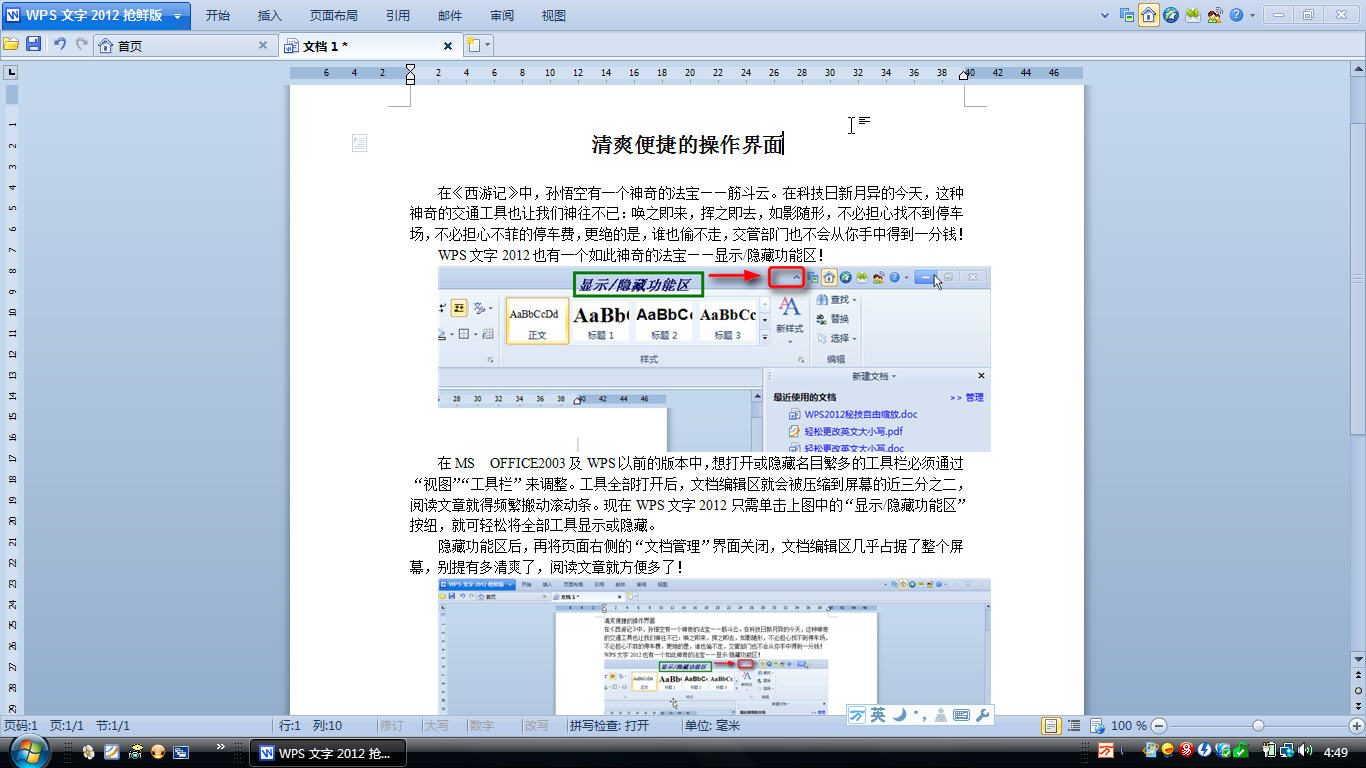Undo the last action
1366x768 pixels.
point(59,45)
